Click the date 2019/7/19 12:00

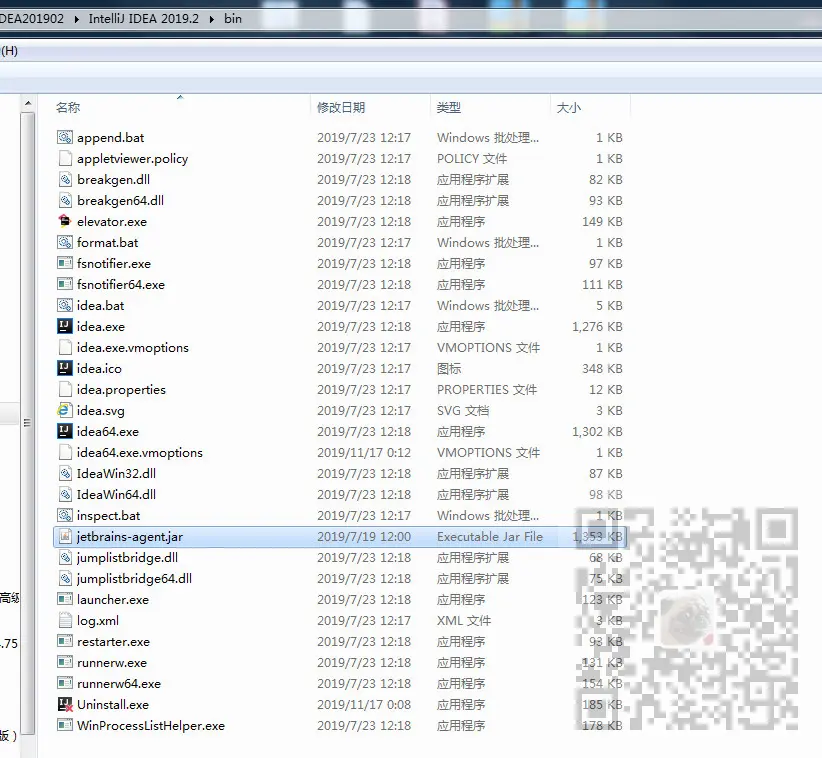coord(364,536)
